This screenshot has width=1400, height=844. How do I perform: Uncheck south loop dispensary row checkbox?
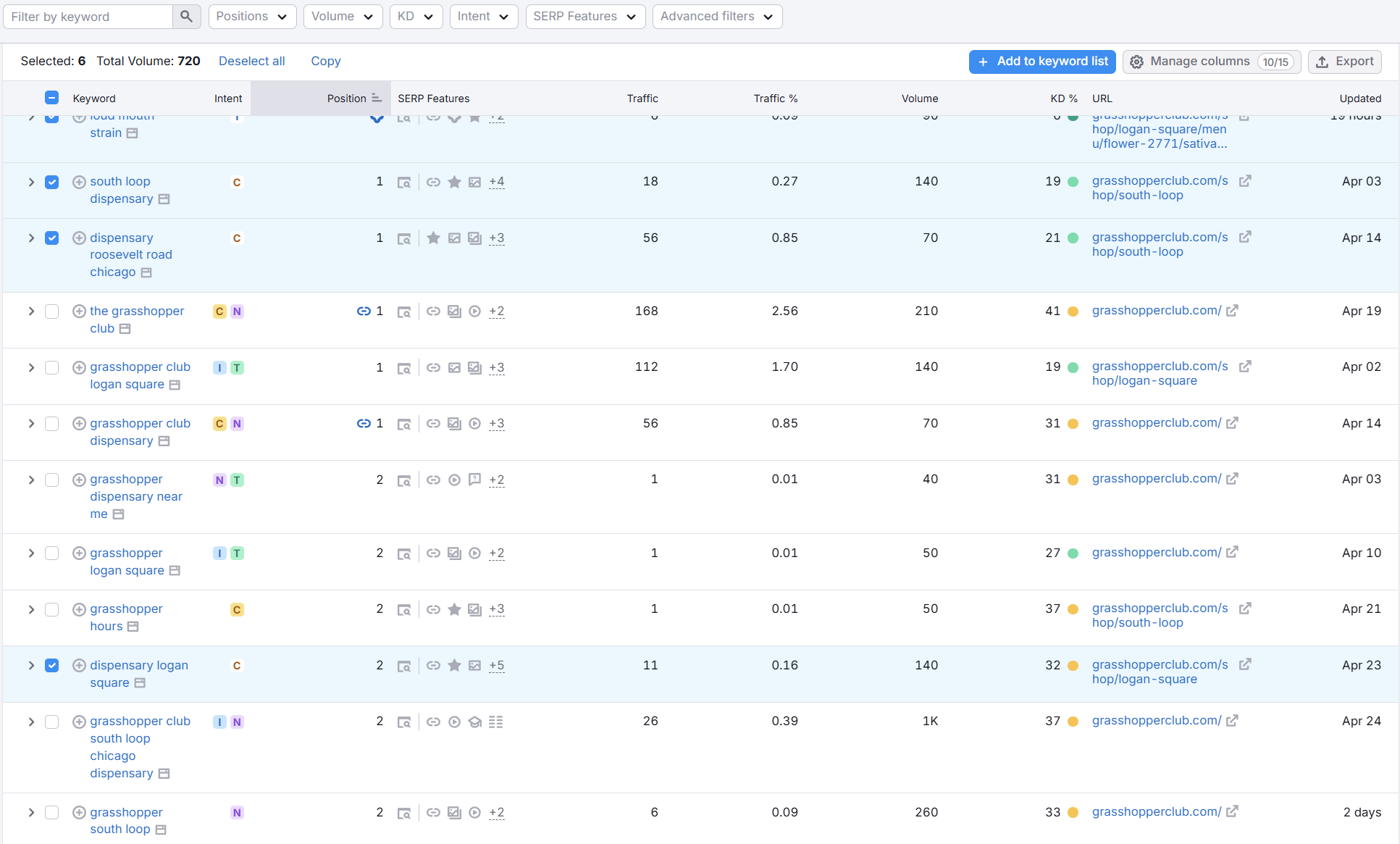51,182
